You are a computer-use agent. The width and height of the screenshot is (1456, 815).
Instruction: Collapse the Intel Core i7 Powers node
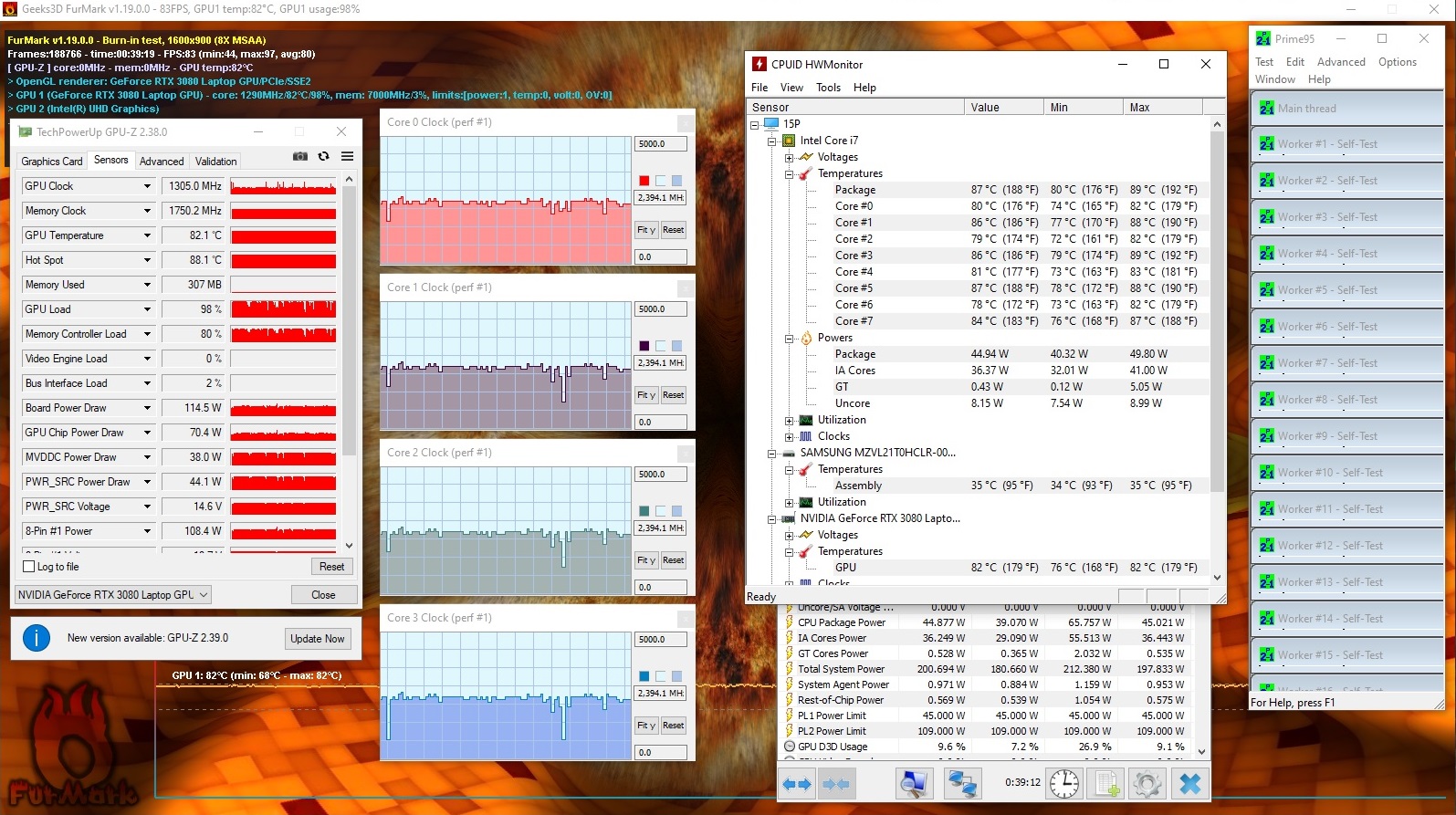[790, 338]
